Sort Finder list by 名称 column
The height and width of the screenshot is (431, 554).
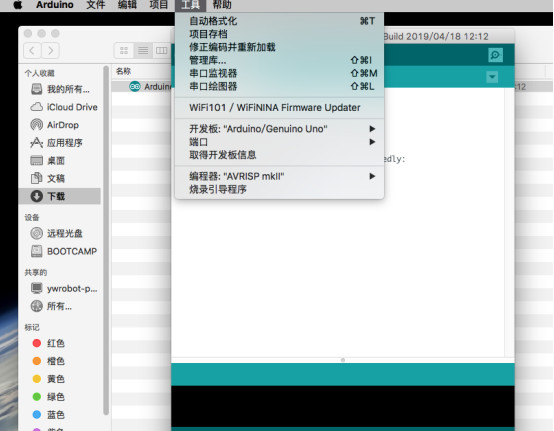(124, 71)
